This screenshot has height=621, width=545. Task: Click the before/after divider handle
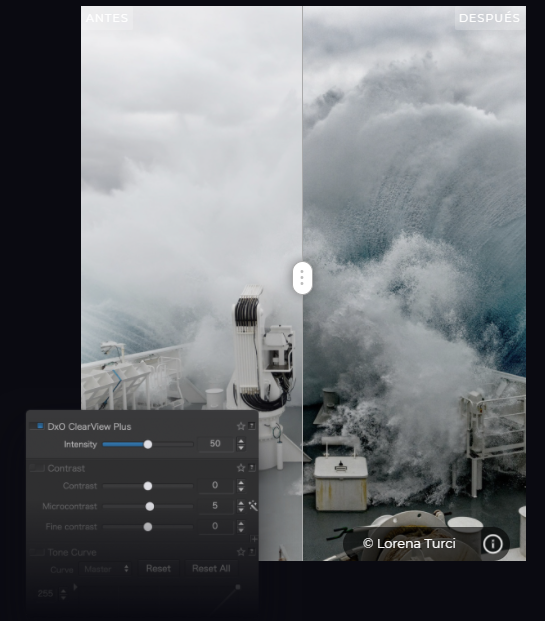(302, 278)
